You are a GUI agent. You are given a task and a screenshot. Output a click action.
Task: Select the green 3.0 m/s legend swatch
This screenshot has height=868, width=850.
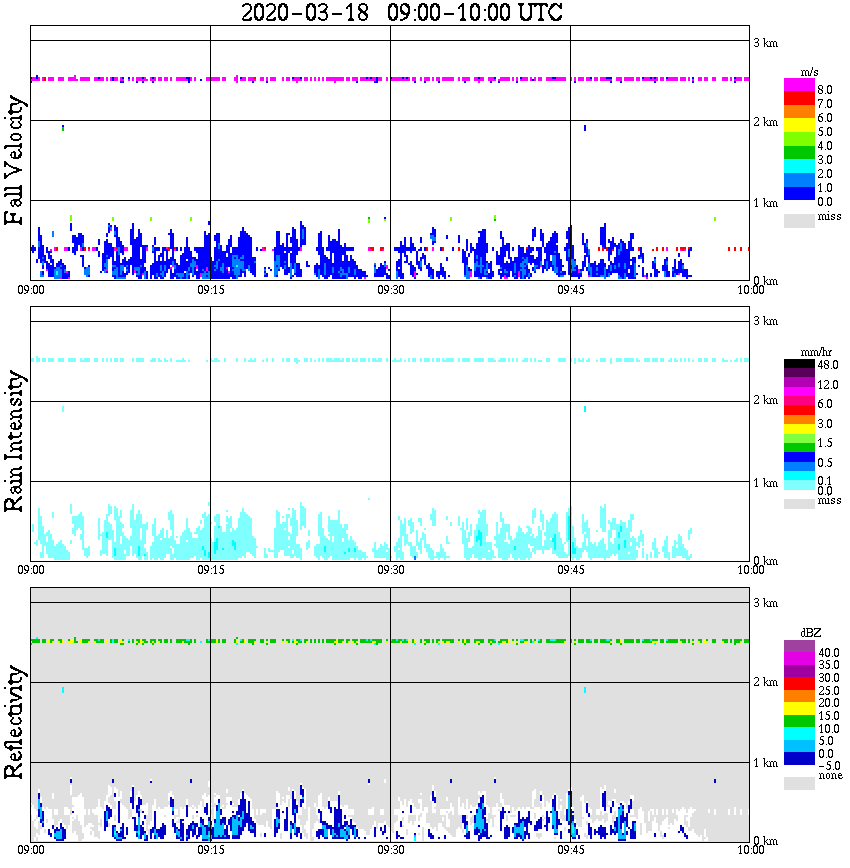pyautogui.click(x=799, y=152)
